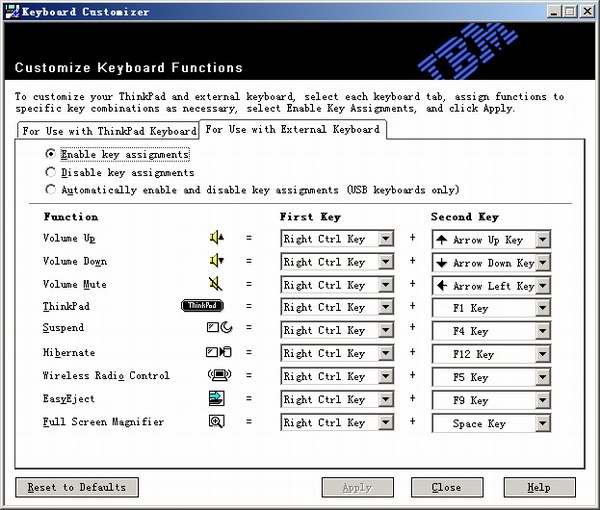
Task: Switch to For Use with ThinkPad Keyboard tab
Action: [108, 131]
